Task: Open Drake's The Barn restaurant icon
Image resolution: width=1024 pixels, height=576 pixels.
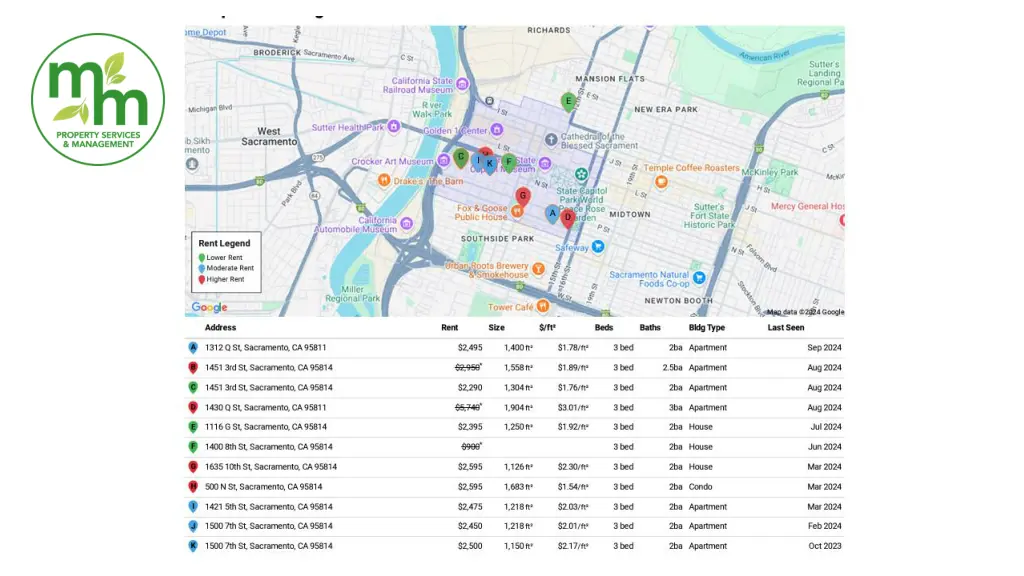Action: pos(384,180)
